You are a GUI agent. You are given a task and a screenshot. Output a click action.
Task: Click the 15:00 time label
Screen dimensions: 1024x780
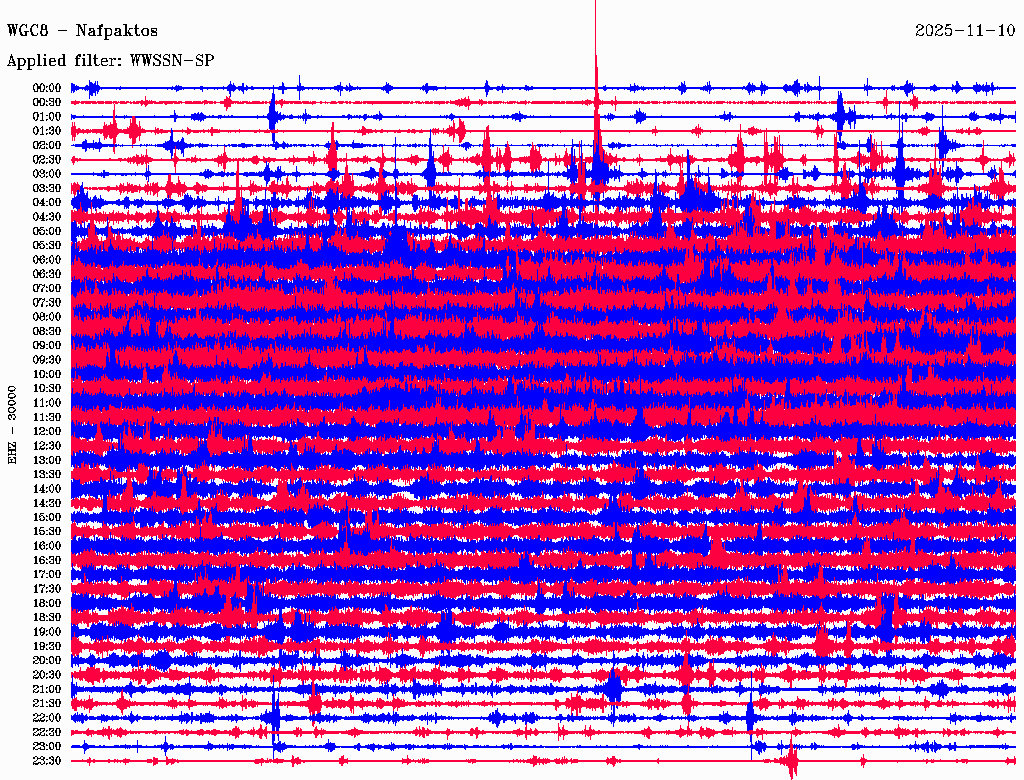[47, 517]
